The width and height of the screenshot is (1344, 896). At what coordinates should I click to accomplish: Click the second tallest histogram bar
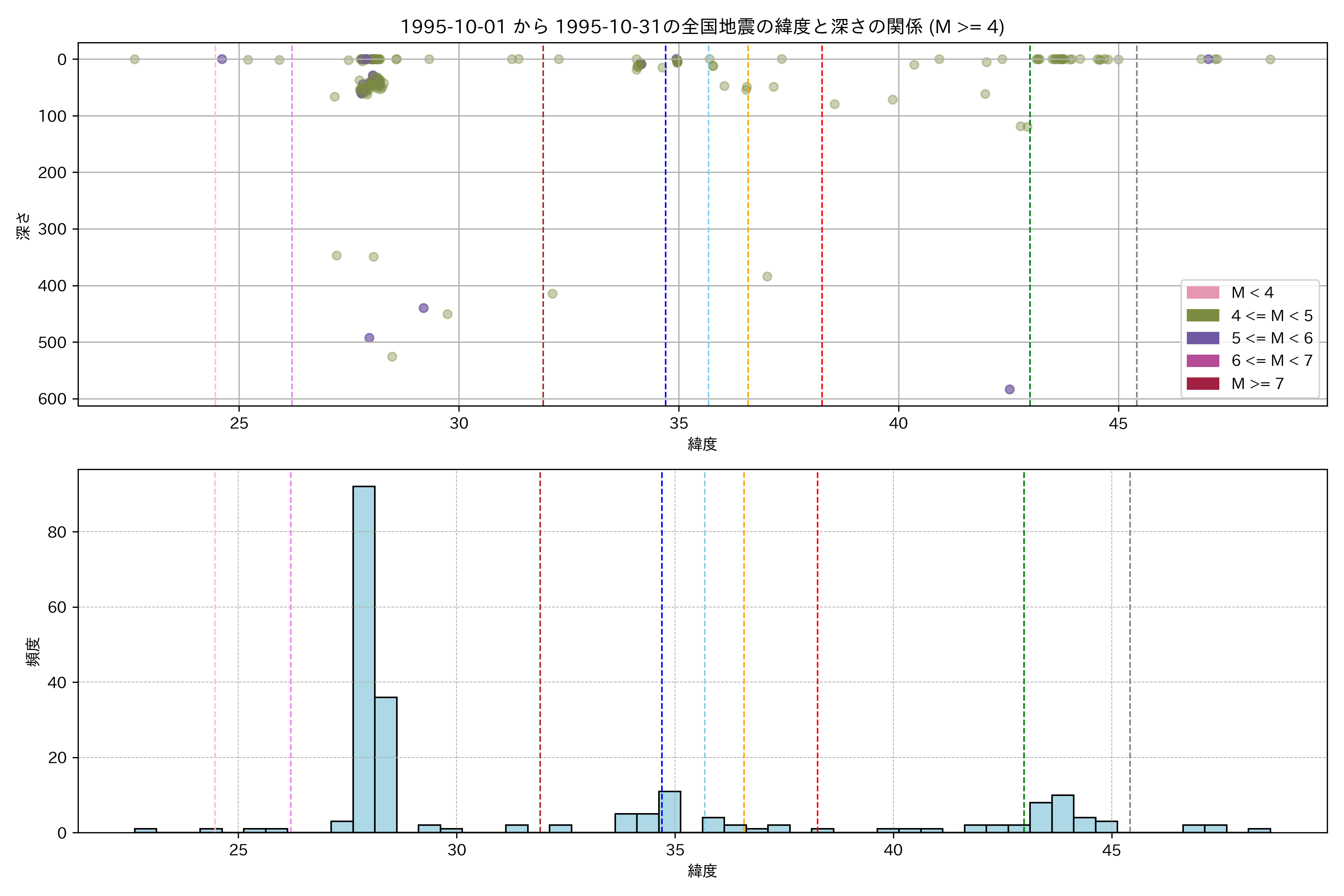pyautogui.click(x=386, y=765)
